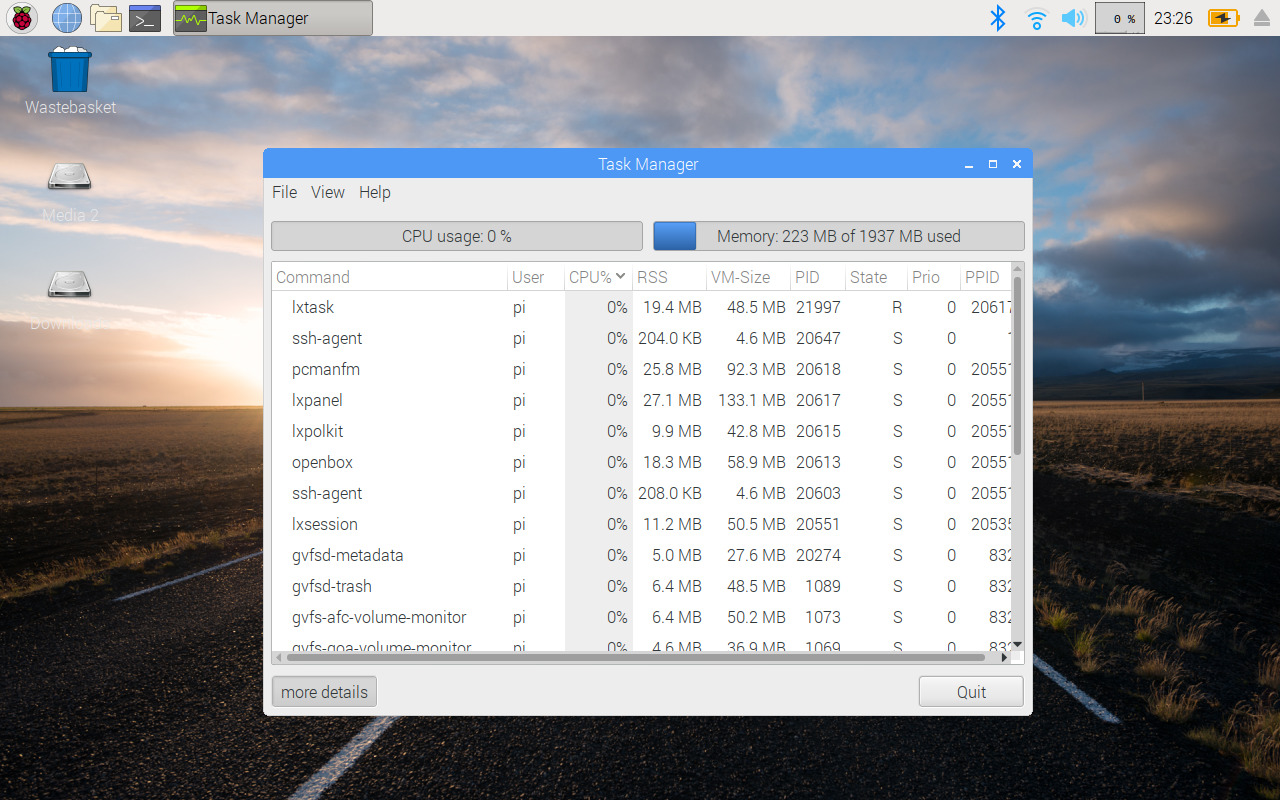Click the volume speaker icon

click(x=1073, y=18)
